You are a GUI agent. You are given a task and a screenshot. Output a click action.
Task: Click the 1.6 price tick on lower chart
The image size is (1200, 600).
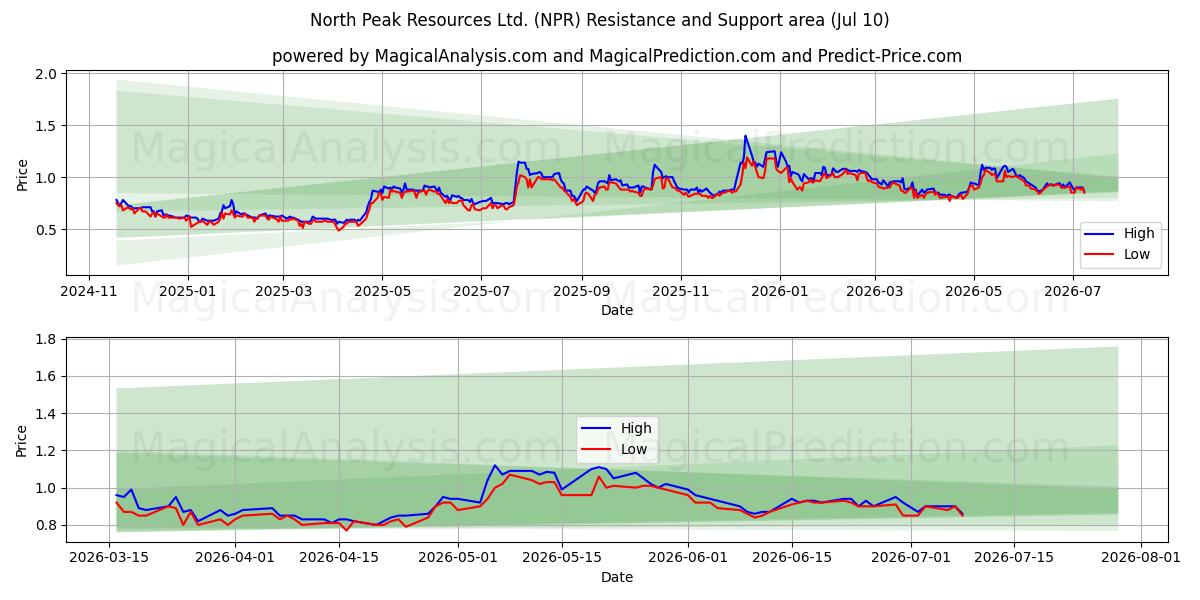[45, 377]
